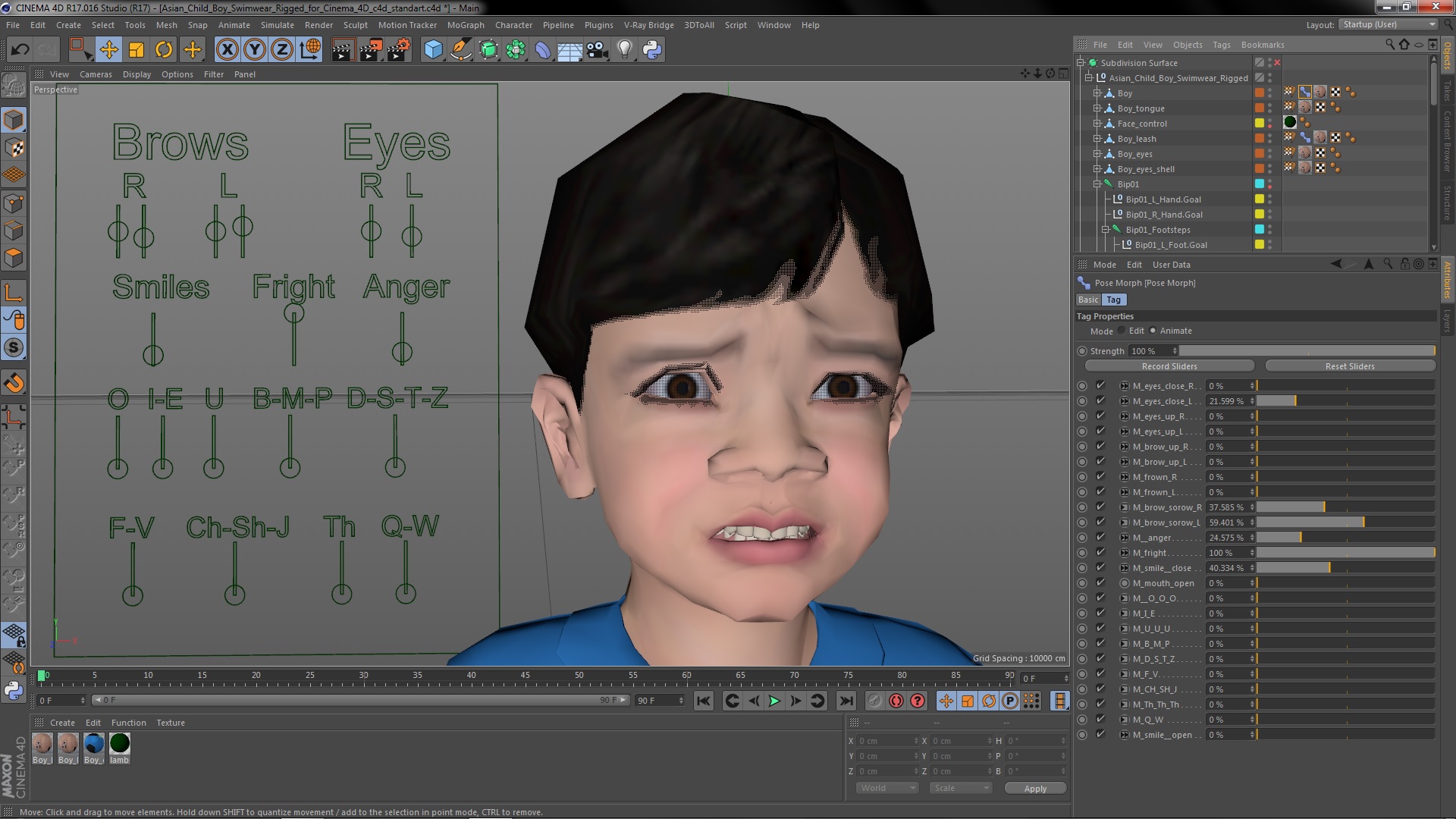
Task: Open the Layout Startup dropdown
Action: coord(1388,25)
